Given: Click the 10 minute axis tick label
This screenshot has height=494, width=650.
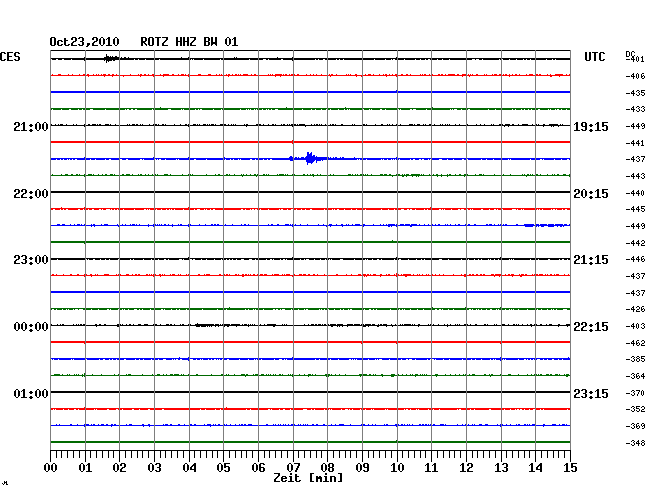Looking at the screenshot, I should (x=397, y=468).
